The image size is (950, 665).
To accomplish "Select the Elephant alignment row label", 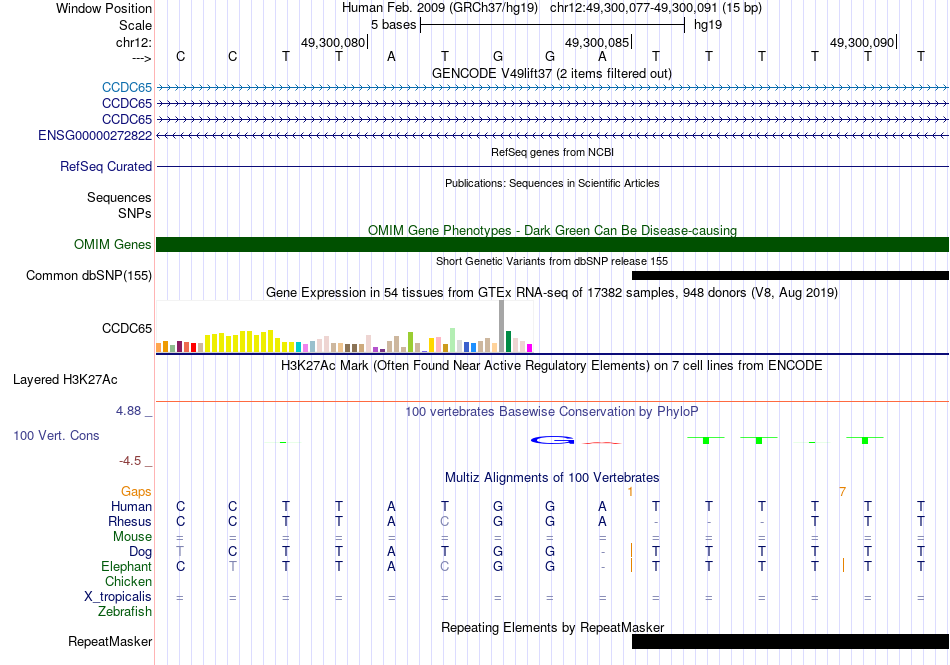I will 127,567.
